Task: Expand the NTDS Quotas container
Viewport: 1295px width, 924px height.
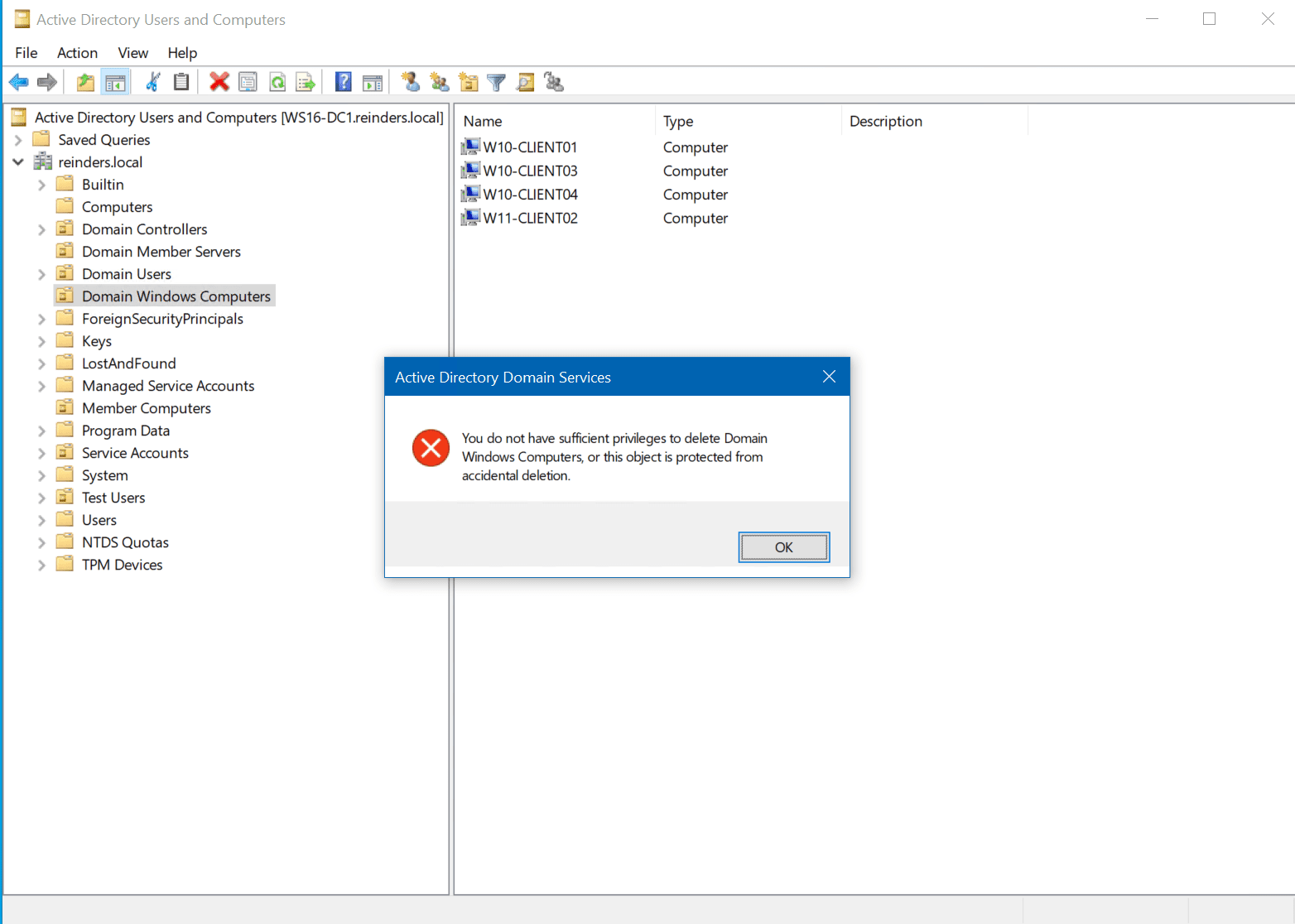Action: (x=41, y=542)
